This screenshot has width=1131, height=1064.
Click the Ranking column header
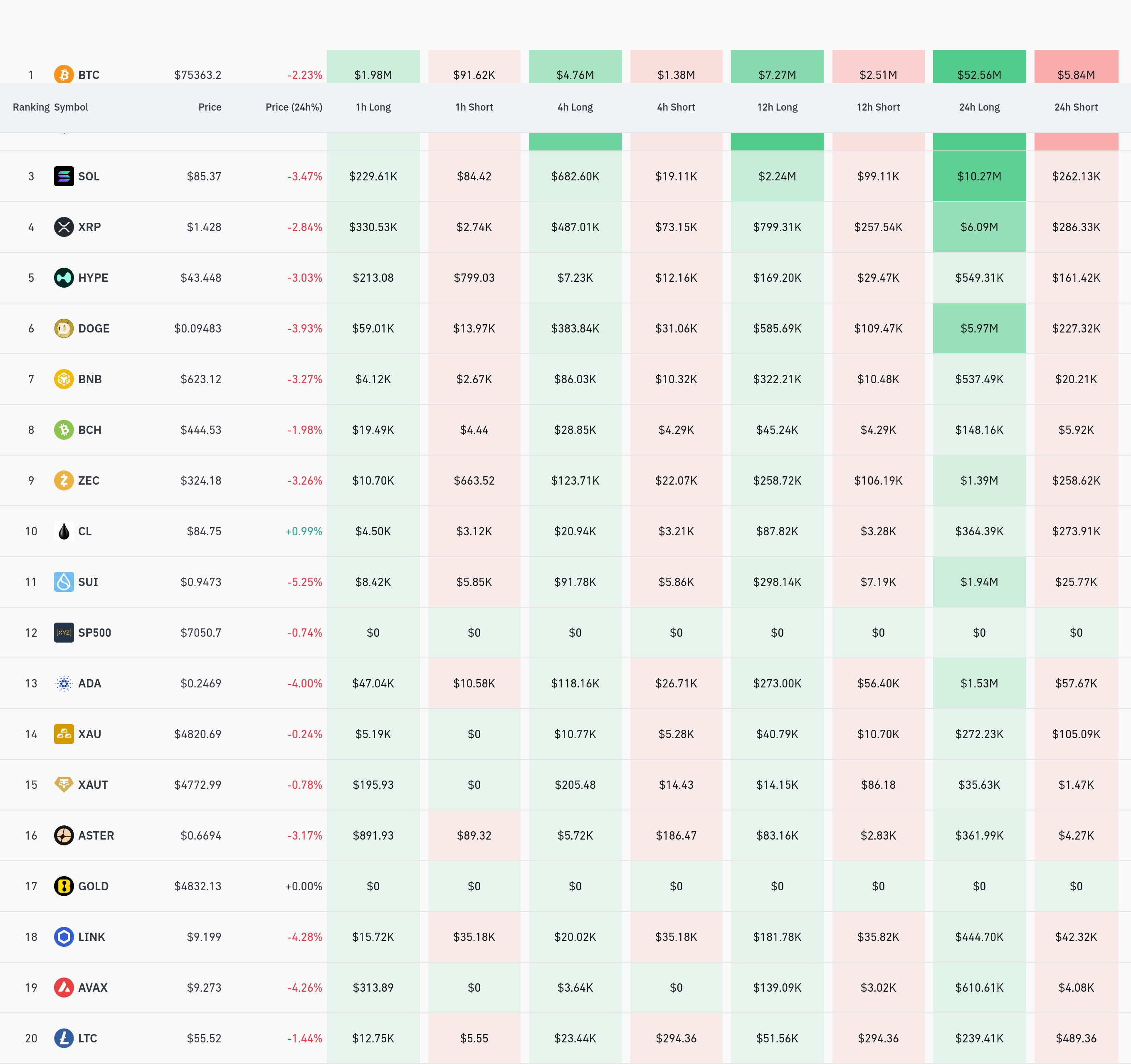click(x=31, y=107)
